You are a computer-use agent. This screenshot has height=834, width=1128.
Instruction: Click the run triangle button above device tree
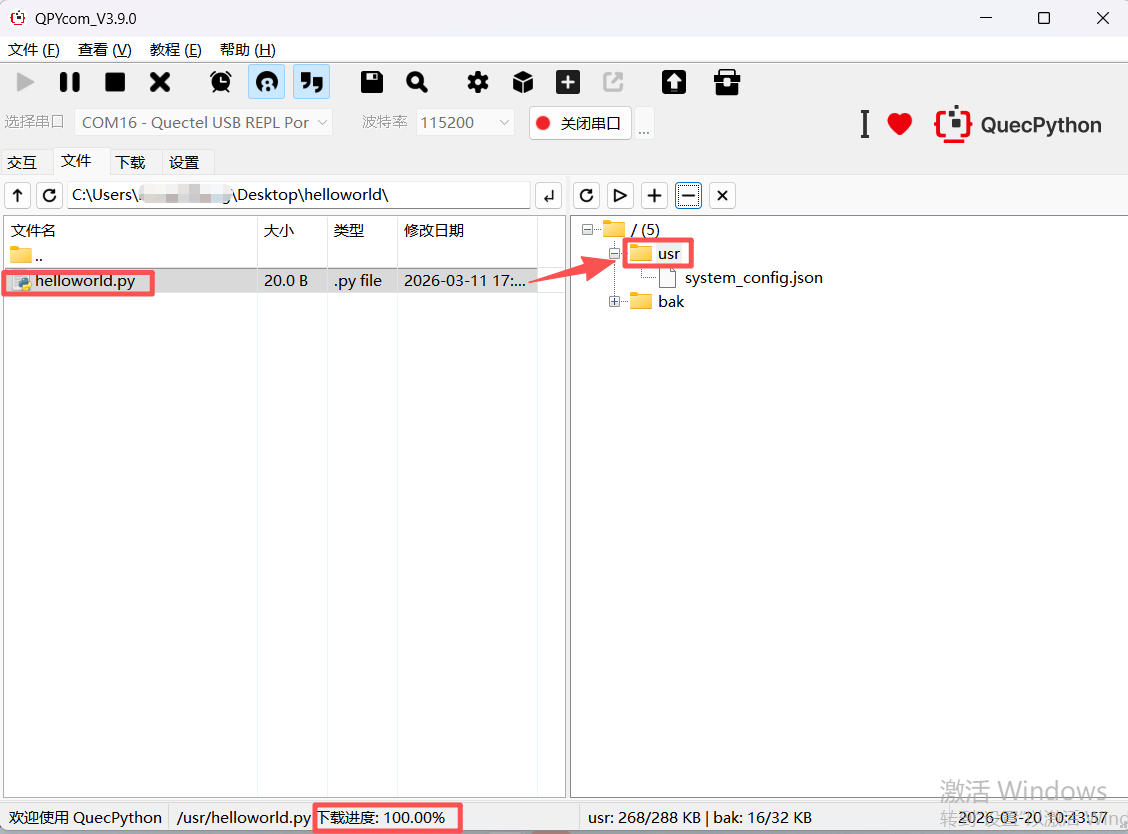620,195
